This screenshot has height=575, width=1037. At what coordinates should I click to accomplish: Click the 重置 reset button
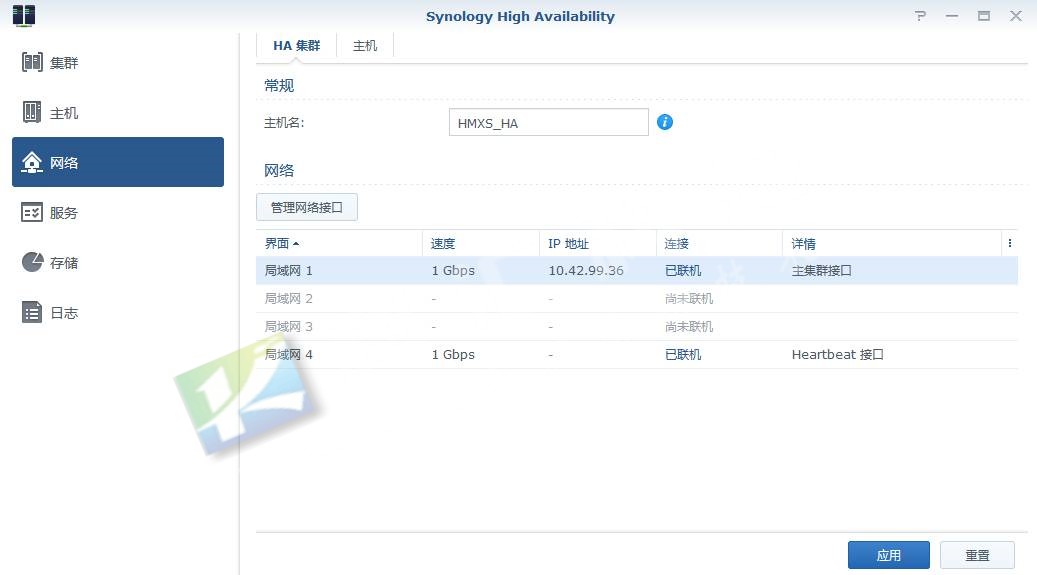point(977,555)
